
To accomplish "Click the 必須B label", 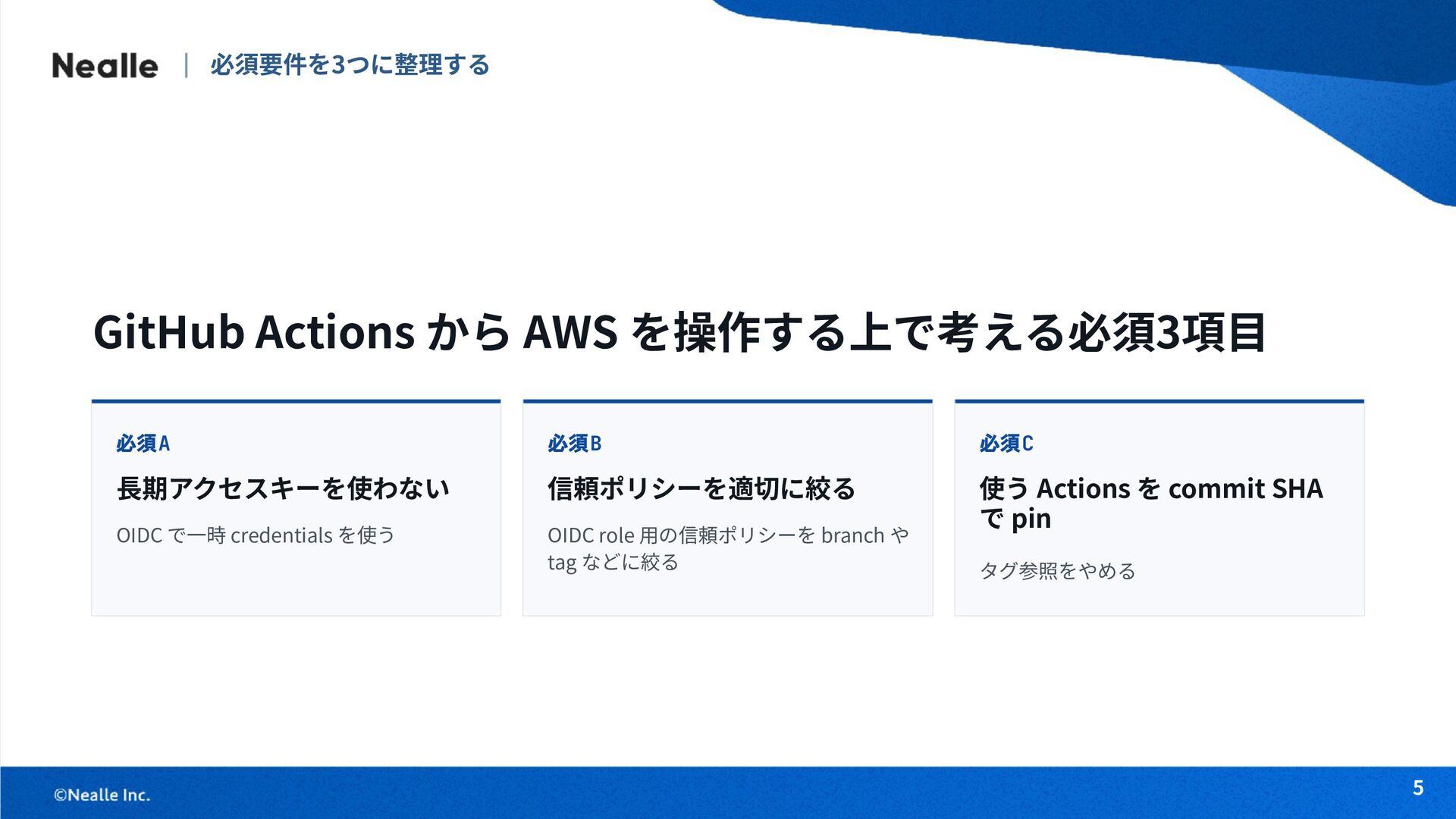I will (574, 443).
